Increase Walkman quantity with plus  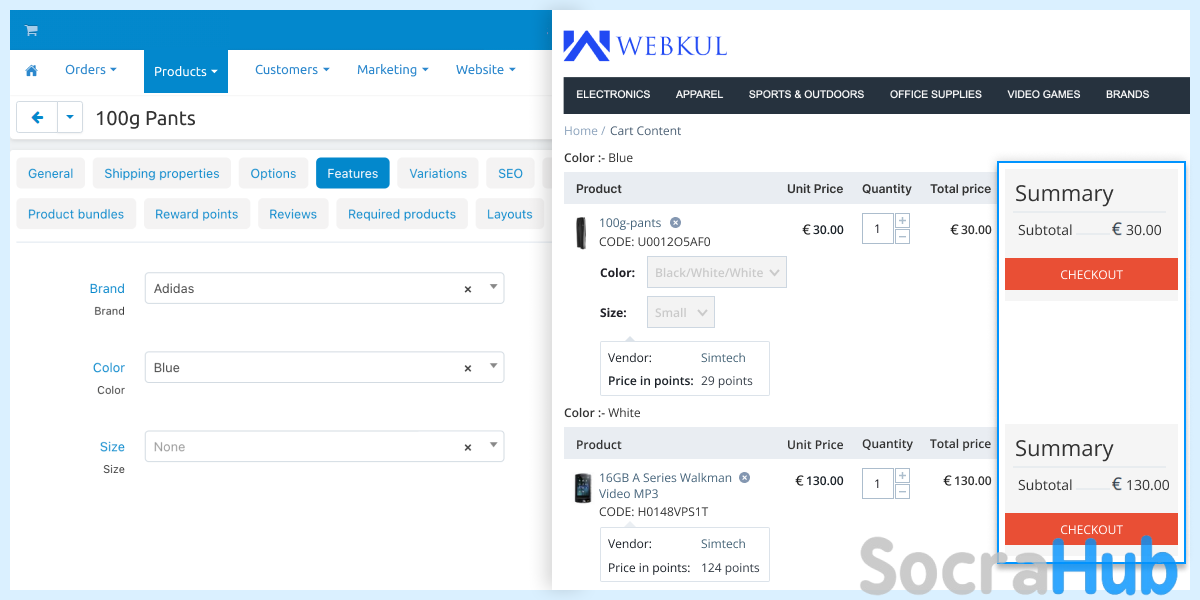point(902,476)
